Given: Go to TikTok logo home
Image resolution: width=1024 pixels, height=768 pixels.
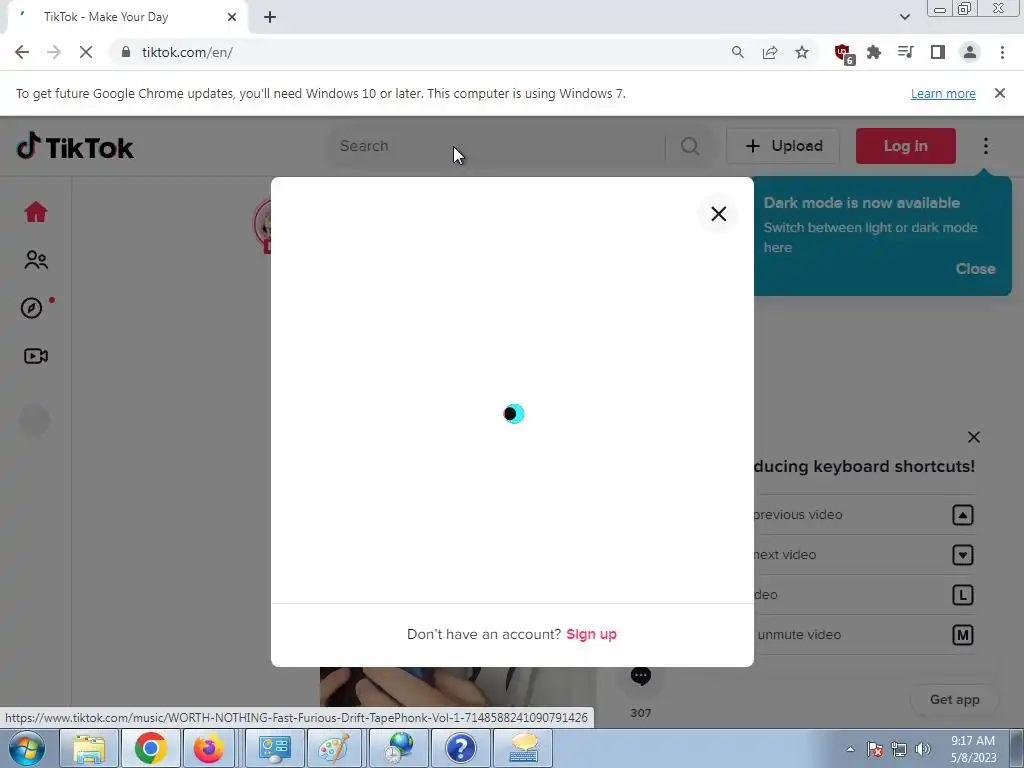Looking at the screenshot, I should 74,147.
